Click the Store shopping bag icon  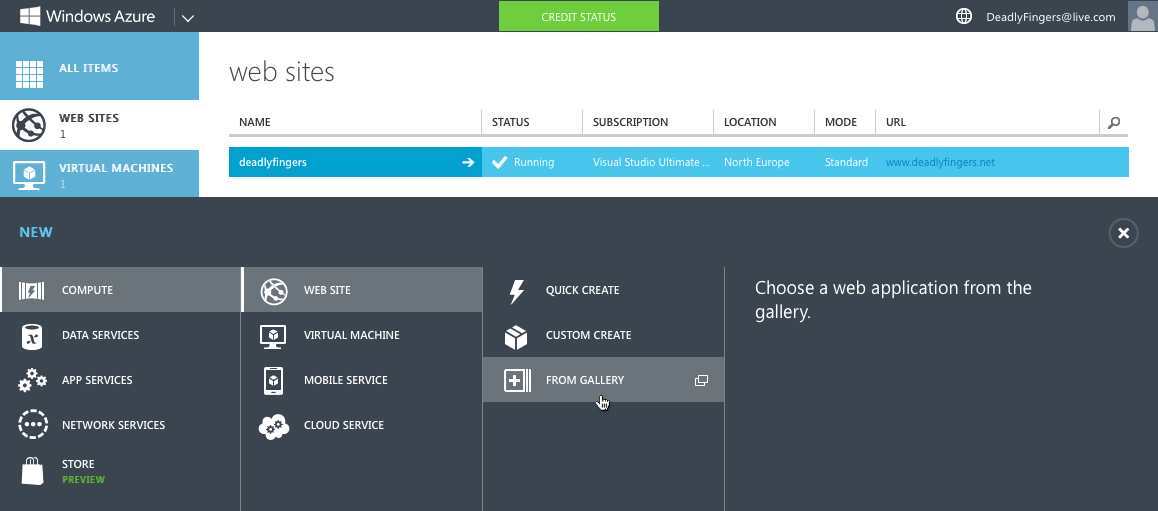coord(32,470)
